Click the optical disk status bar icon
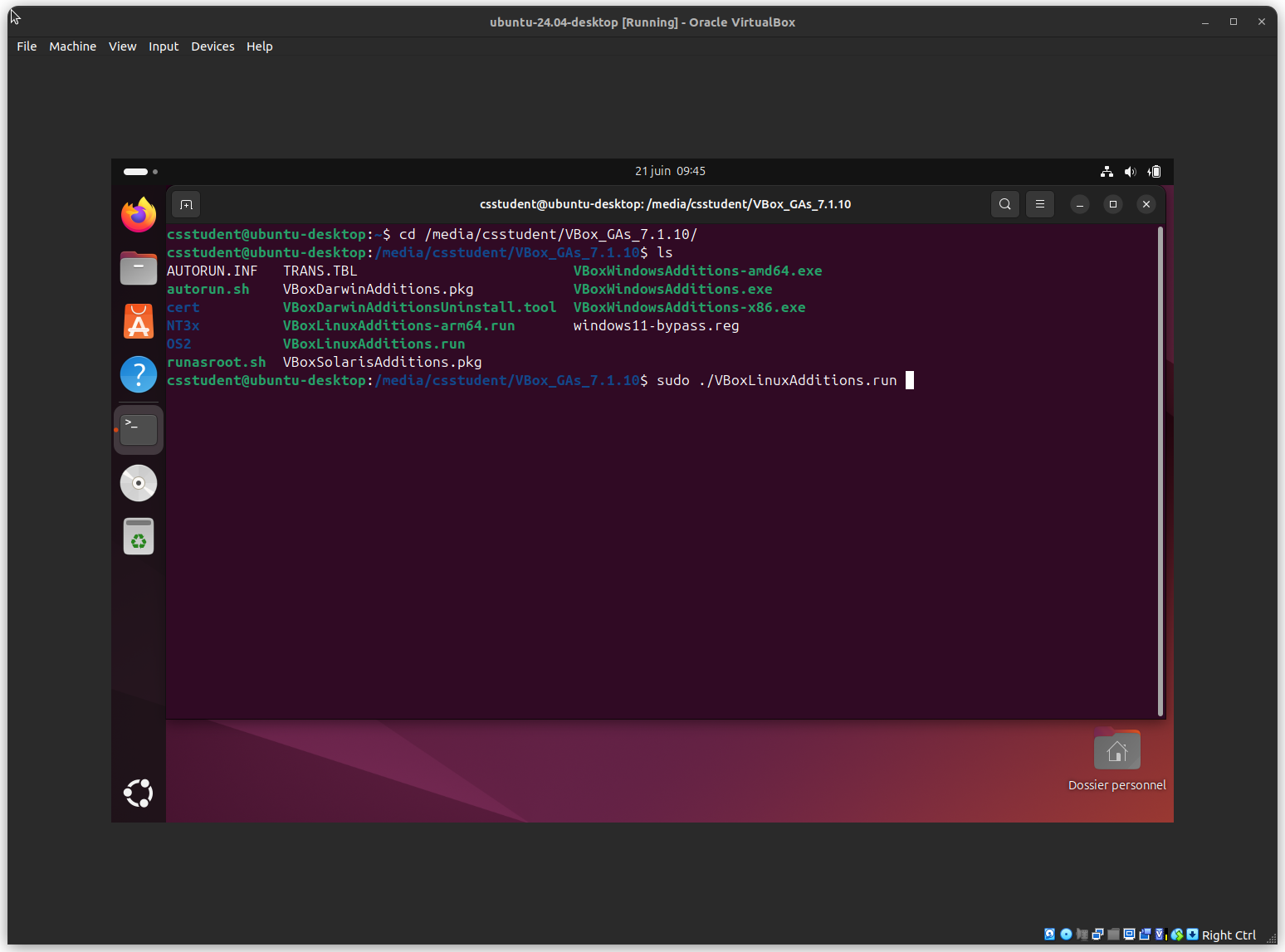Image resolution: width=1285 pixels, height=952 pixels. point(1066,935)
